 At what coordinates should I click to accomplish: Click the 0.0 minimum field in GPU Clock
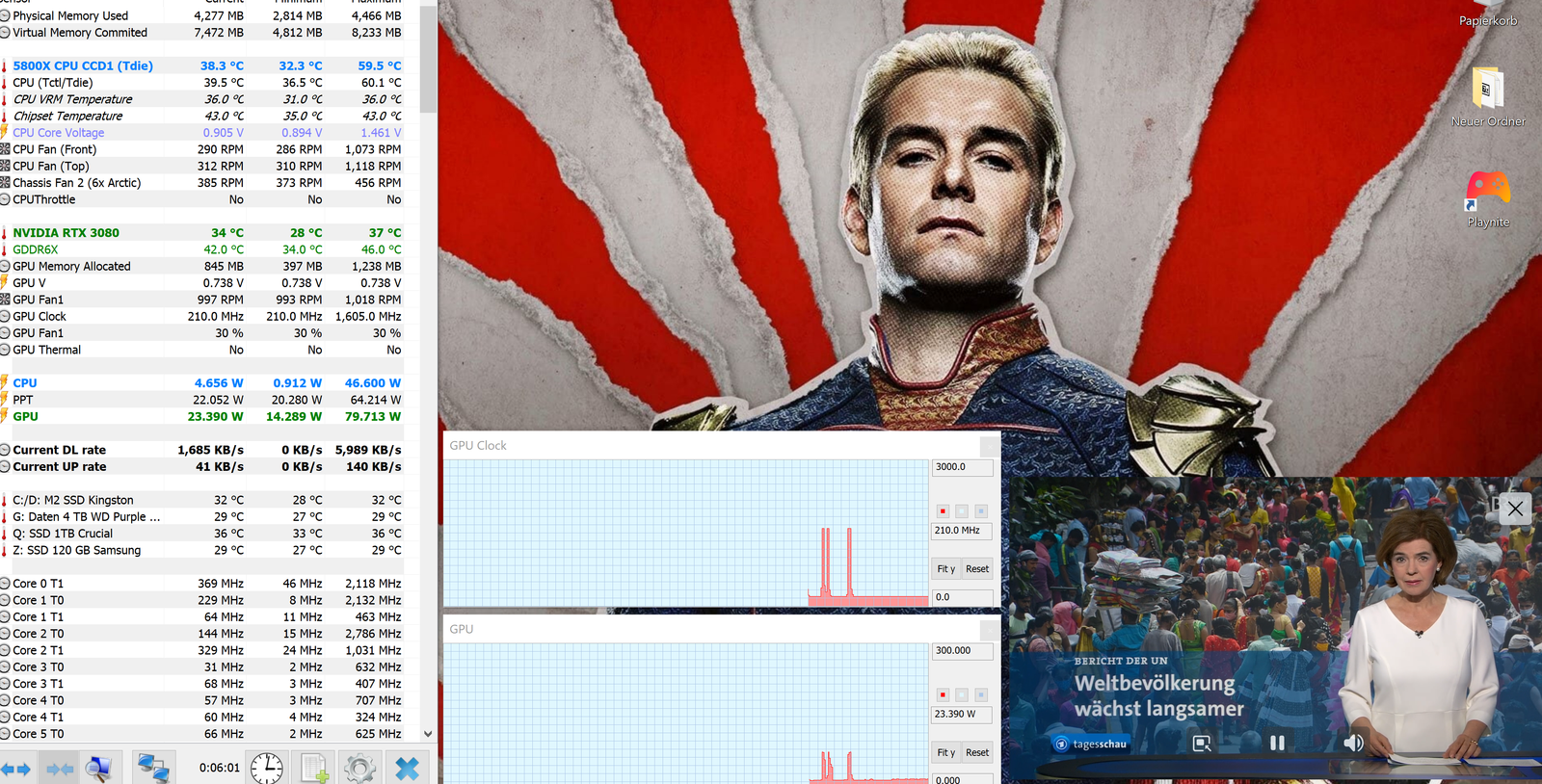click(x=962, y=597)
